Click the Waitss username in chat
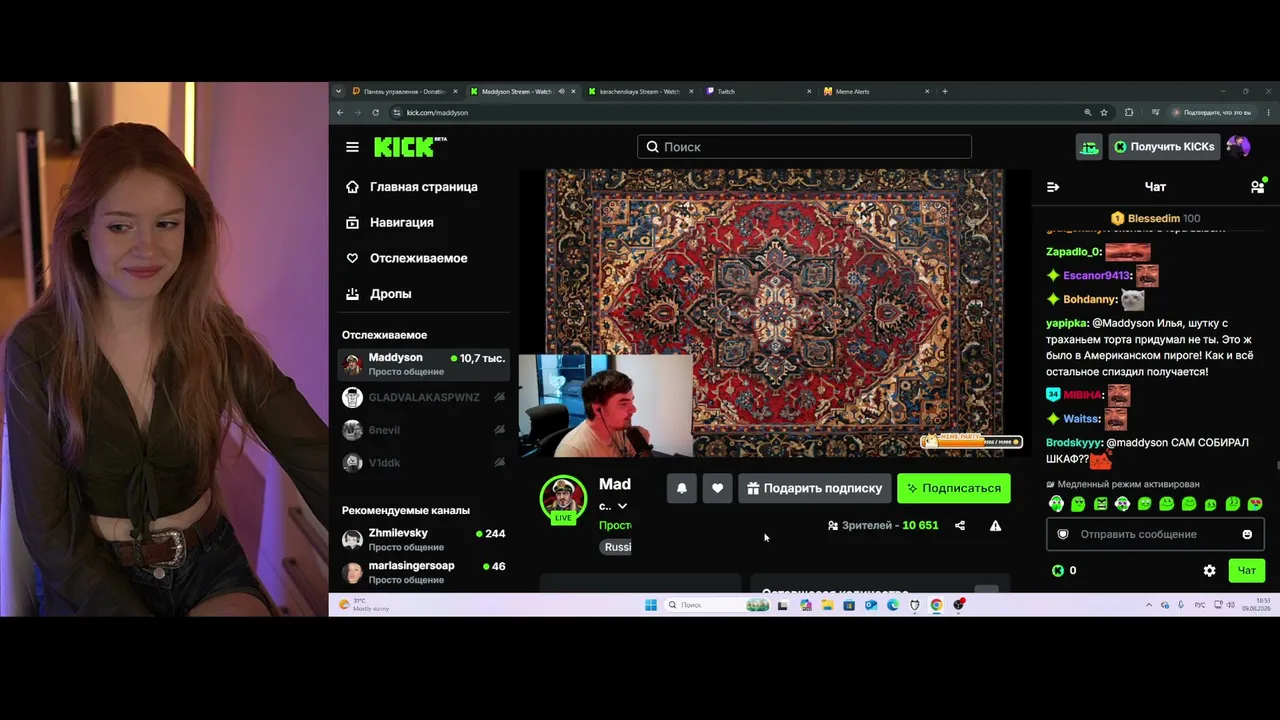This screenshot has width=1280, height=720. click(x=1081, y=419)
